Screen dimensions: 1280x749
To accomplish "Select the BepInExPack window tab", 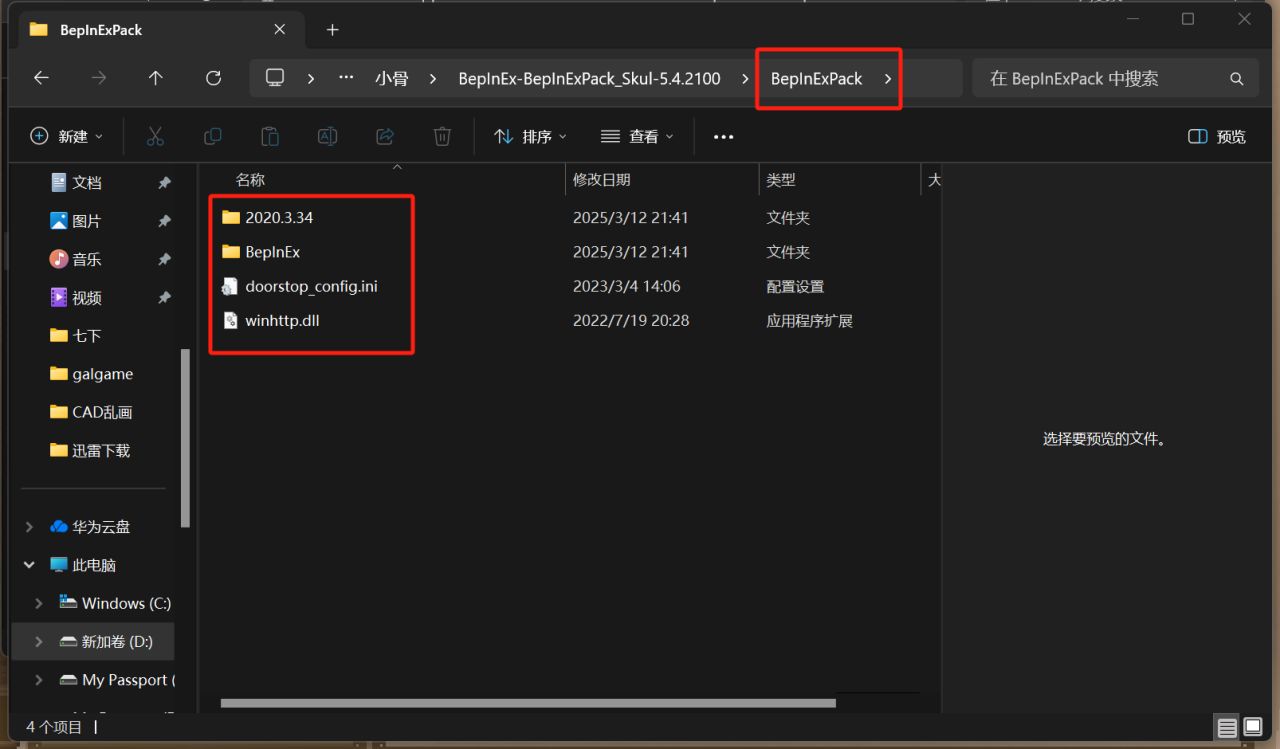I will point(160,30).
